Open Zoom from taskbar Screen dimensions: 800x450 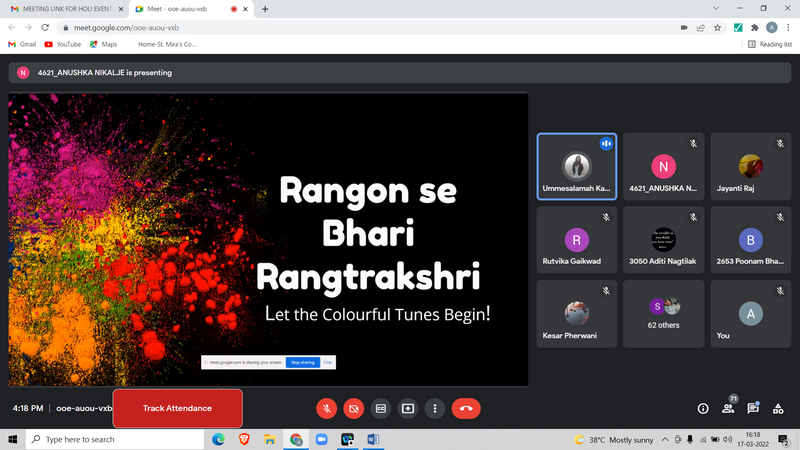321,439
